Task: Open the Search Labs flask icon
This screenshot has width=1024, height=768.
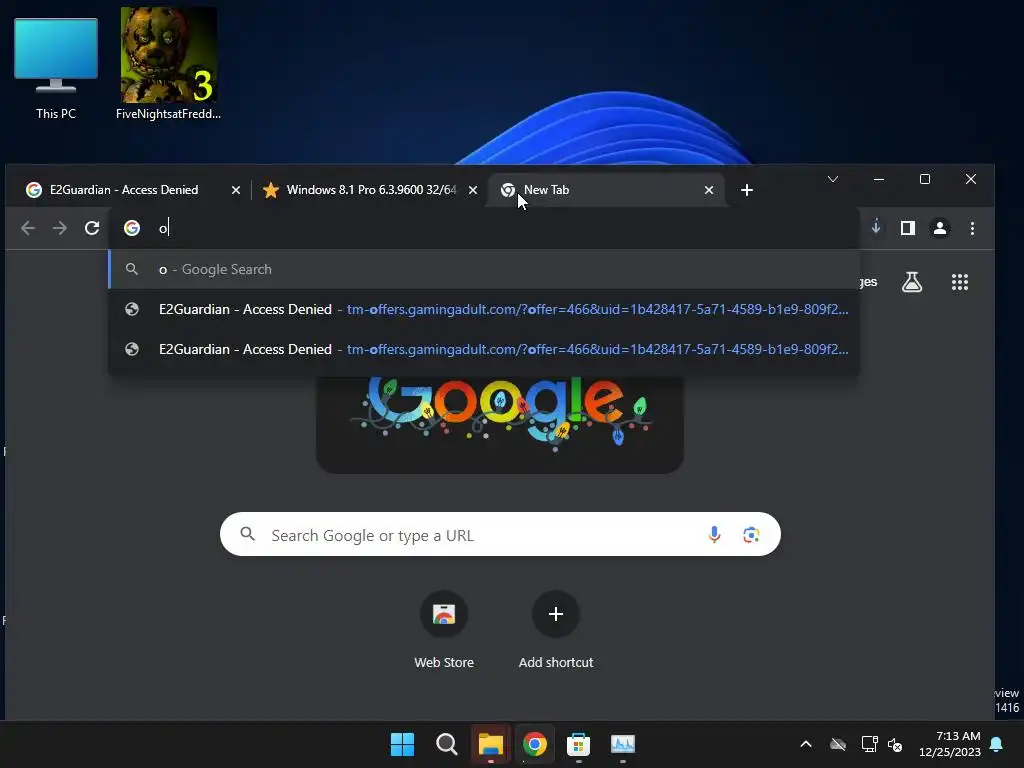Action: click(912, 282)
